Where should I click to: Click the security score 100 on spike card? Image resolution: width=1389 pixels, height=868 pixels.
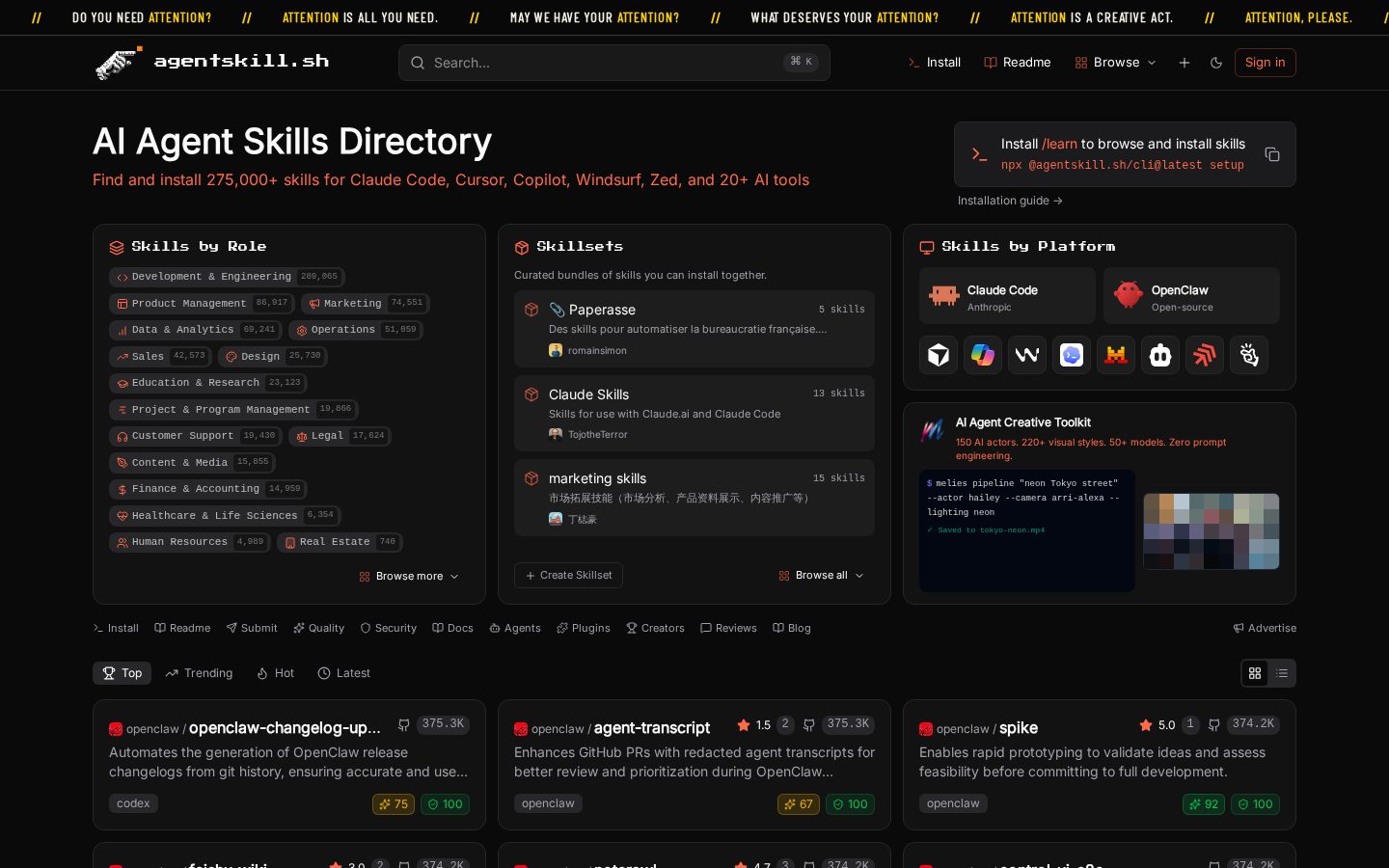click(x=1255, y=803)
